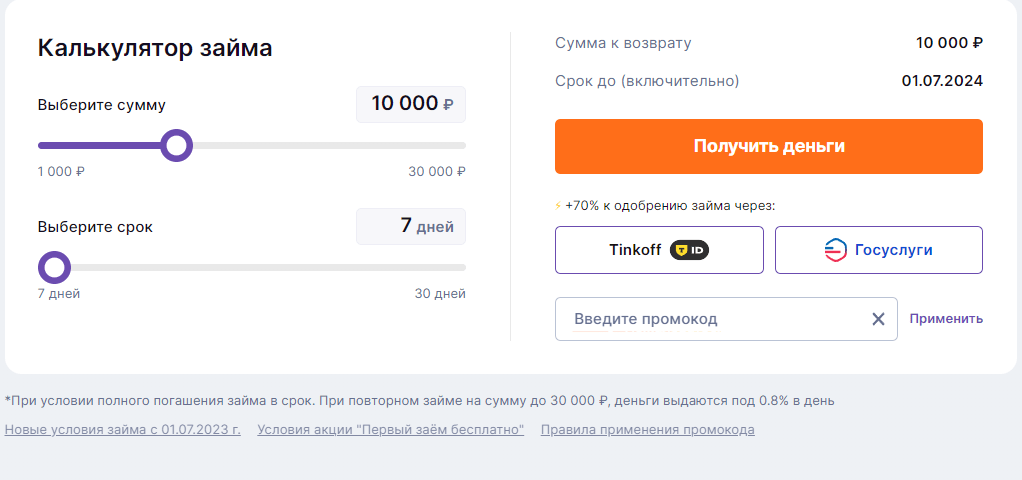Sign in via the Tinkoff ID button
Screen dimensions: 1022x480
[659, 250]
